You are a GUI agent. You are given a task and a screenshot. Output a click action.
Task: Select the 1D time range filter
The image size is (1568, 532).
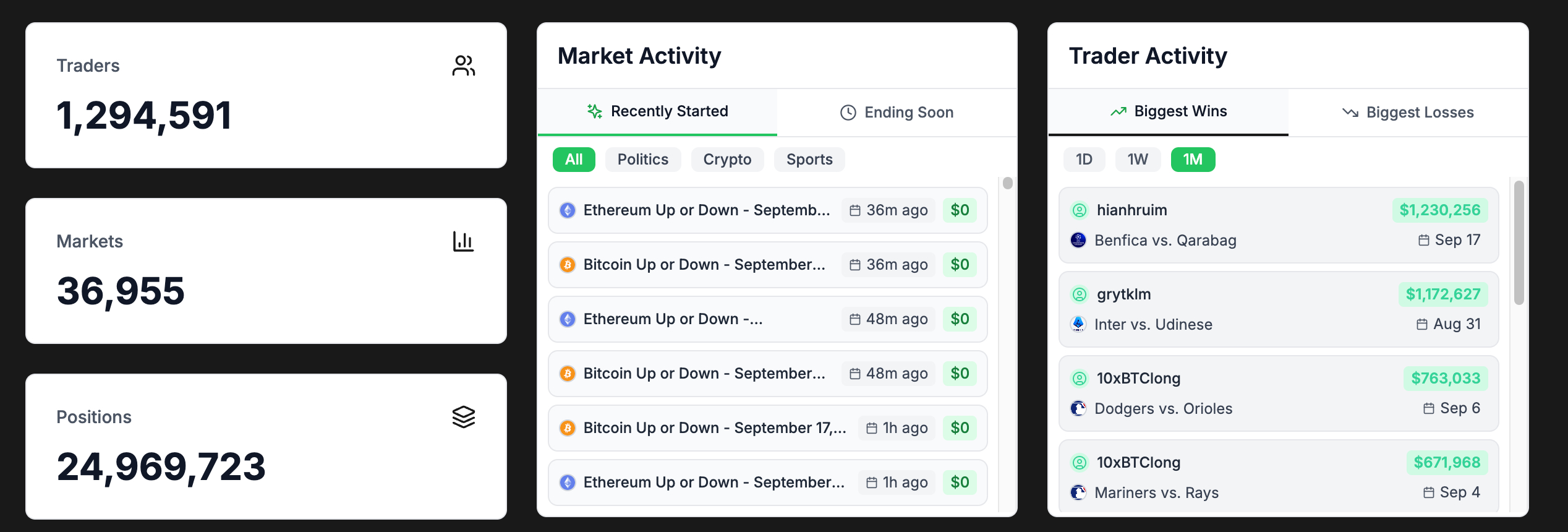pos(1084,160)
